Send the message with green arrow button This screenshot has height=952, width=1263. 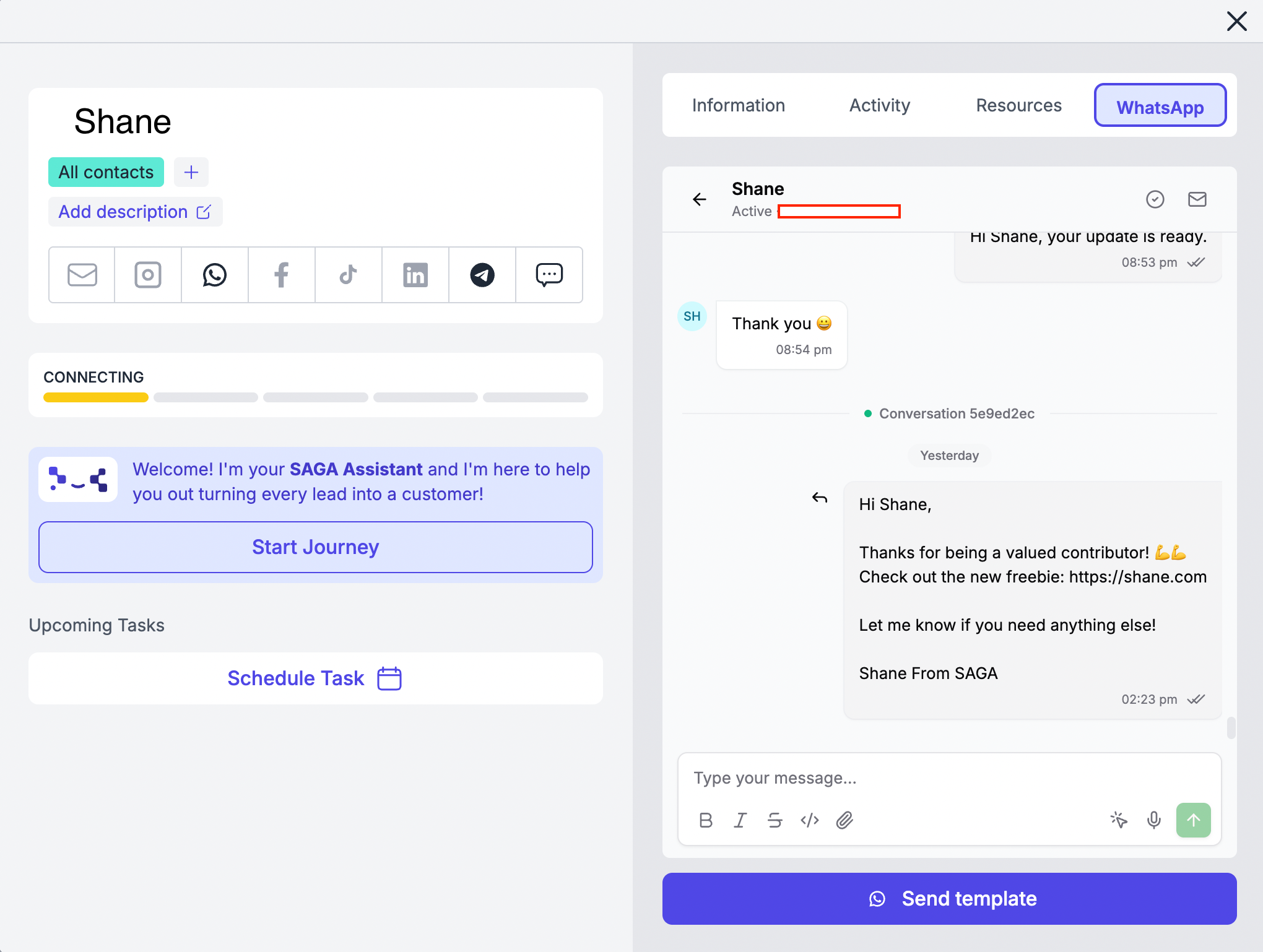tap(1194, 820)
